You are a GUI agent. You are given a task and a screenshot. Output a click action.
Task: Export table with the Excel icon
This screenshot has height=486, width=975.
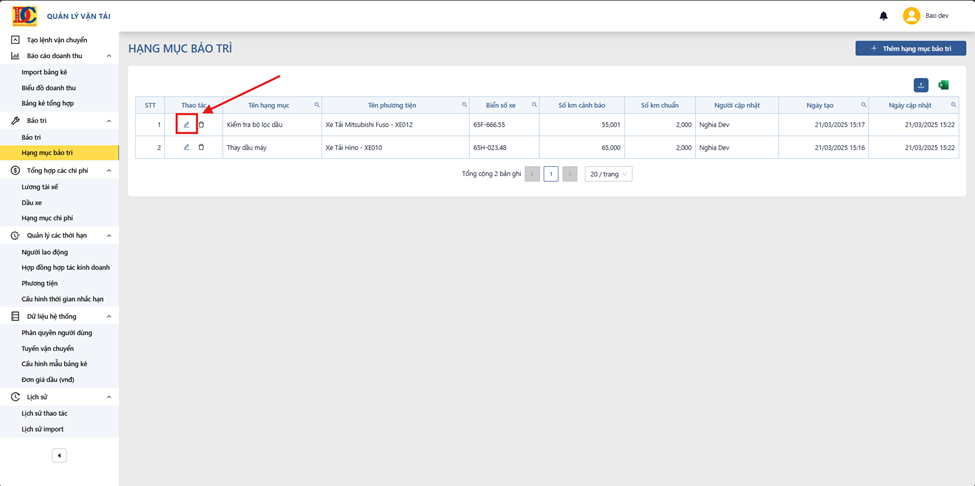943,85
